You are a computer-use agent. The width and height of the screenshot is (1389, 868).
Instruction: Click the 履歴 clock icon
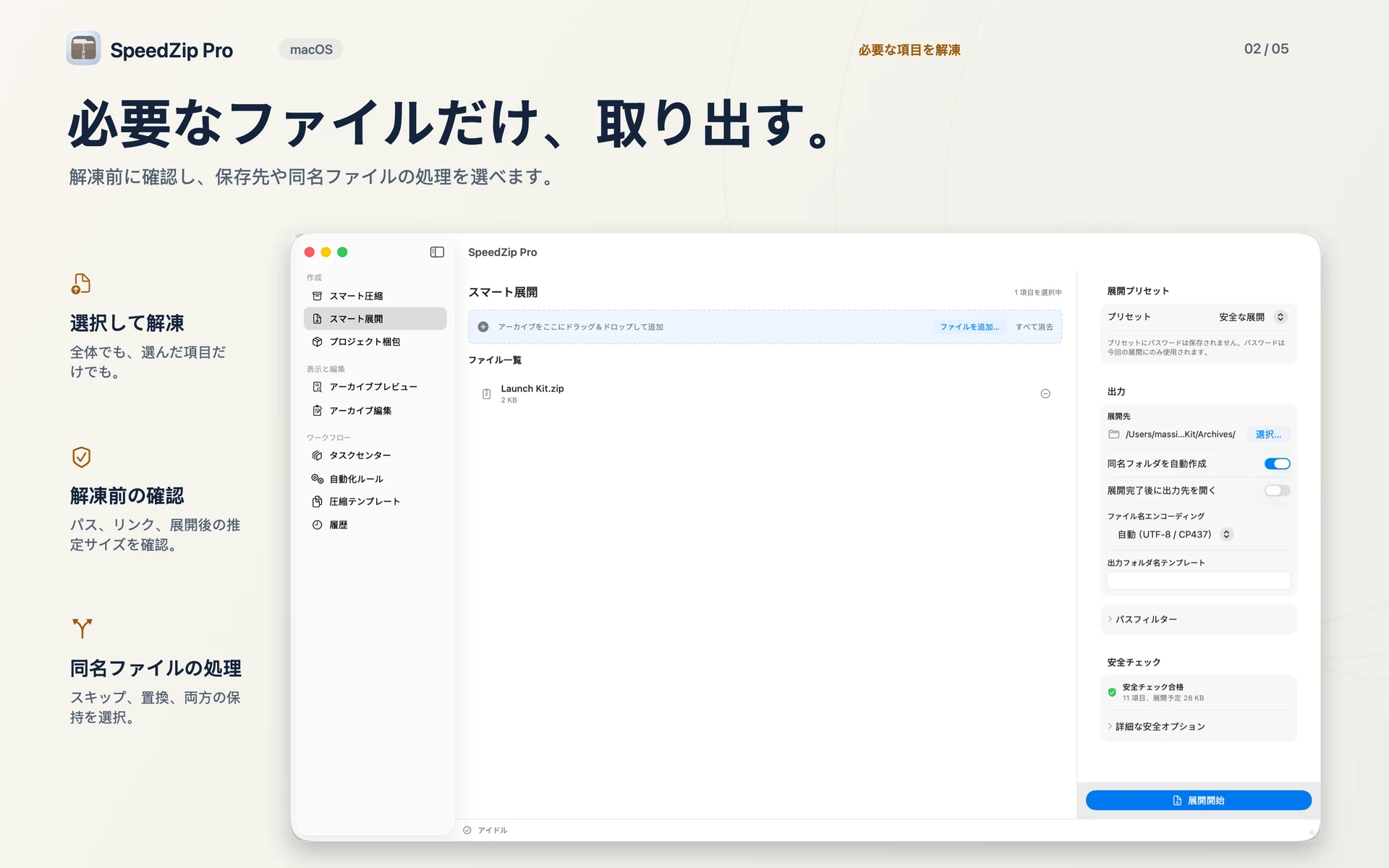pyautogui.click(x=317, y=524)
